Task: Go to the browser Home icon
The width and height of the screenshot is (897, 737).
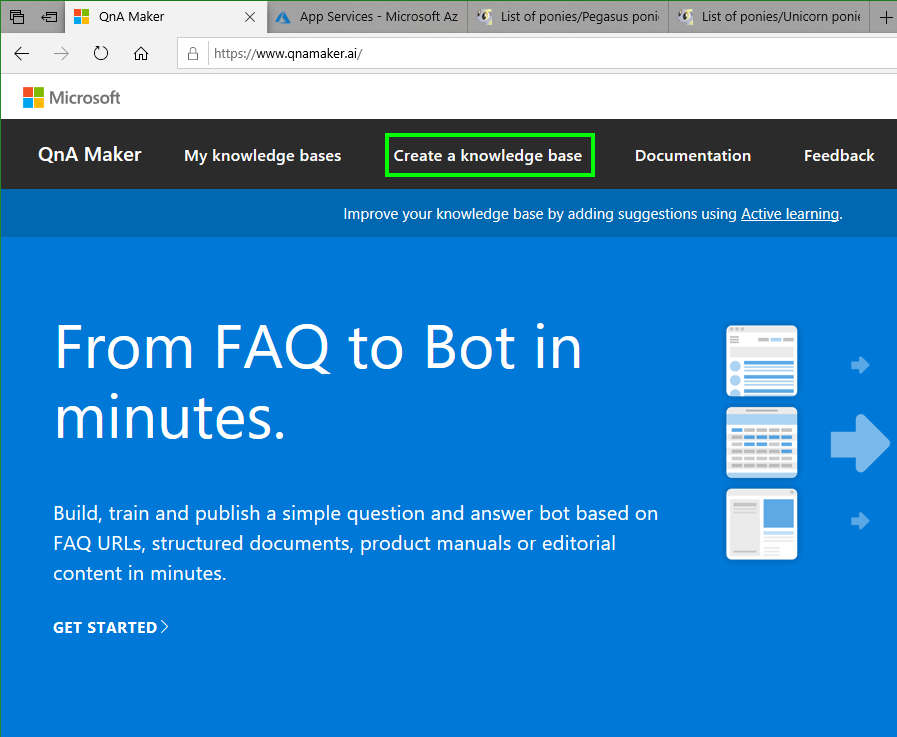Action: (x=141, y=54)
